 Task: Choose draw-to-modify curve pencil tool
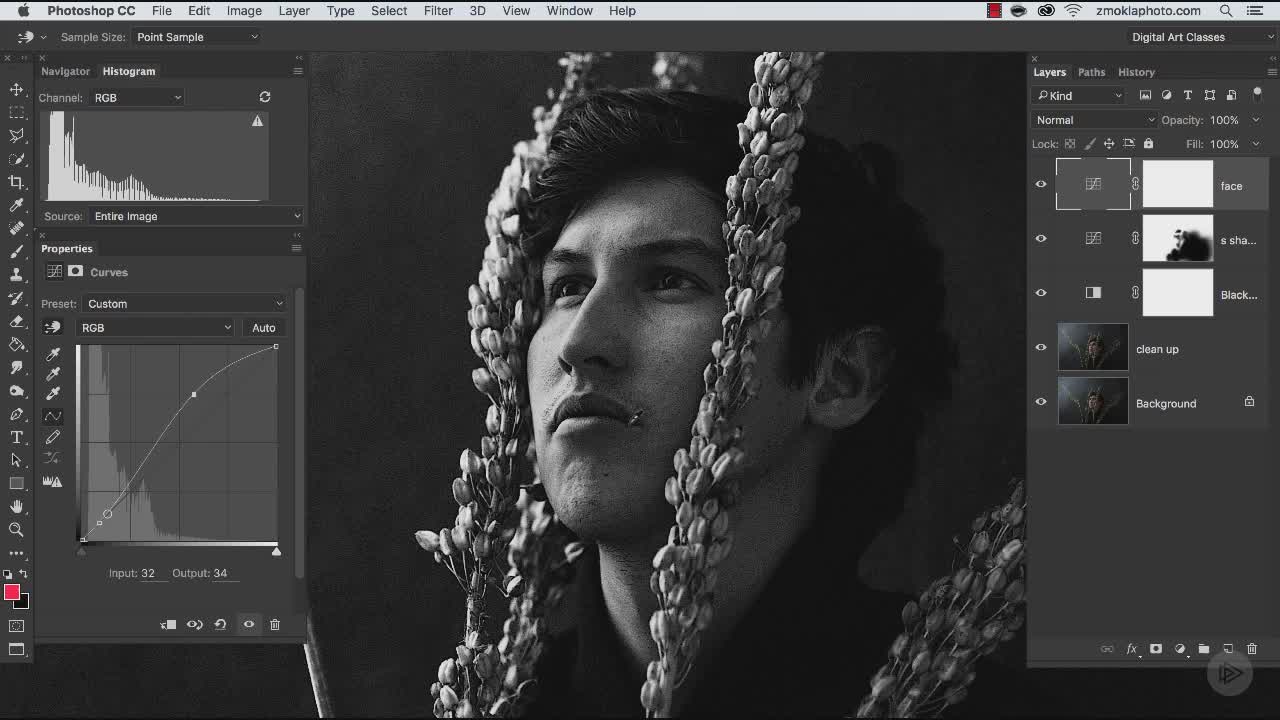(x=53, y=437)
